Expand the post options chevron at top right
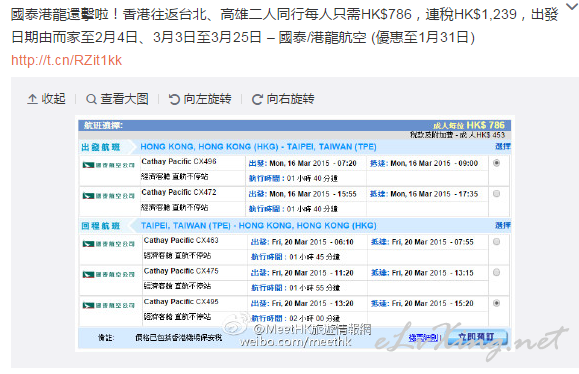The width and height of the screenshot is (579, 374). click(x=573, y=6)
